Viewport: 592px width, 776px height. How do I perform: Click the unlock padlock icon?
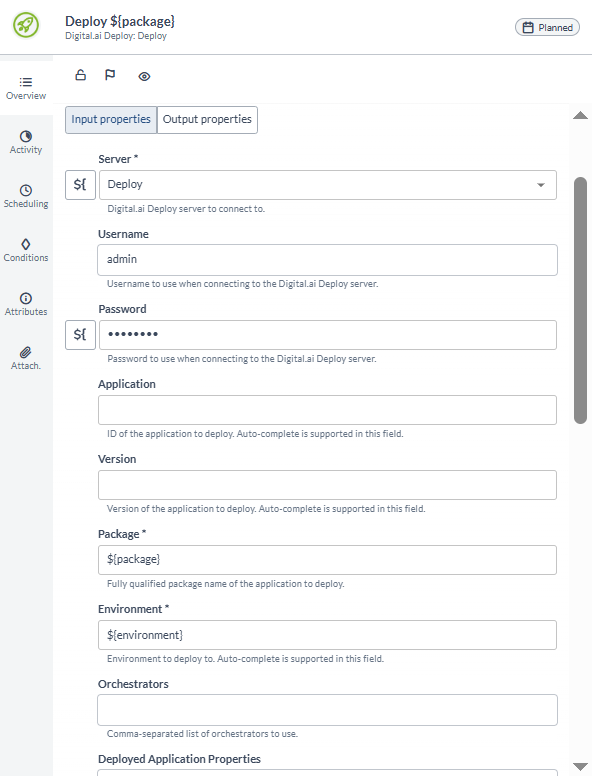80,75
